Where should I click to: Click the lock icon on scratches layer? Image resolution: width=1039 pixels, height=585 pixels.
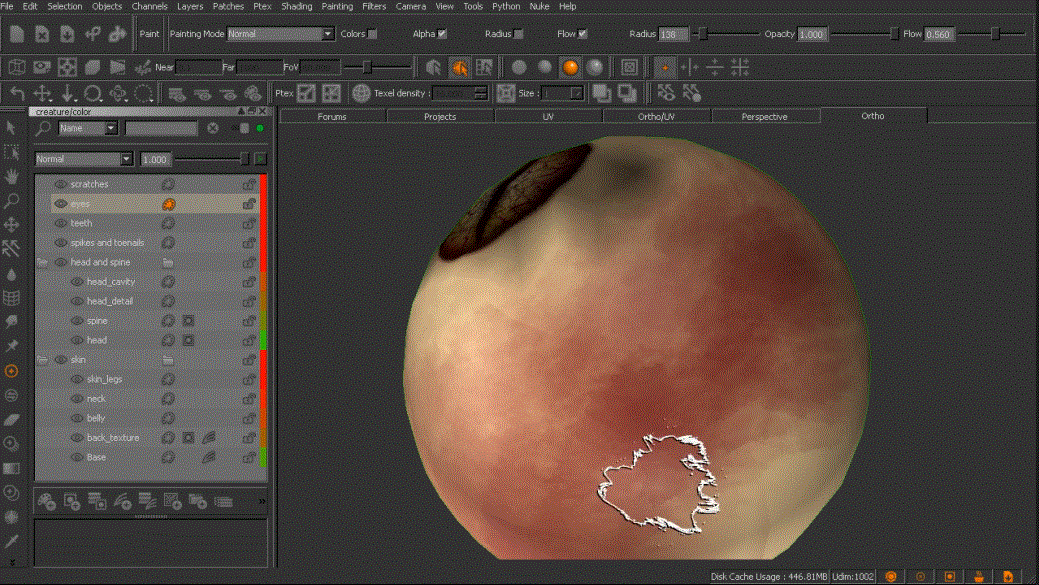pyautogui.click(x=248, y=184)
